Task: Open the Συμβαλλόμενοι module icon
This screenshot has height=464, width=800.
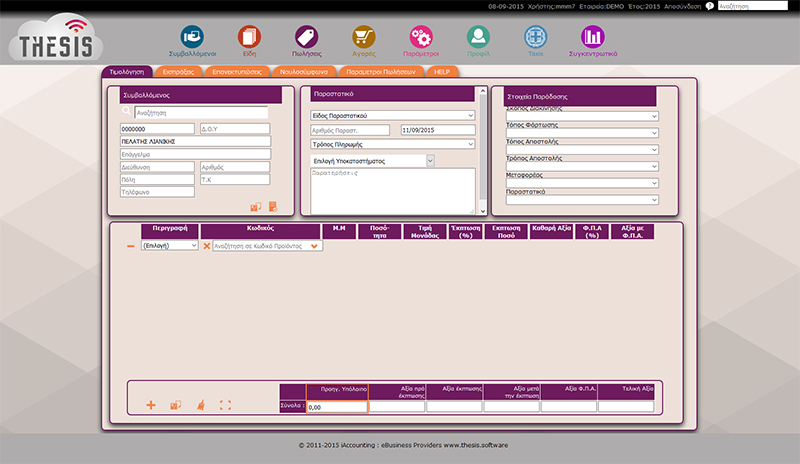Action: (191, 37)
